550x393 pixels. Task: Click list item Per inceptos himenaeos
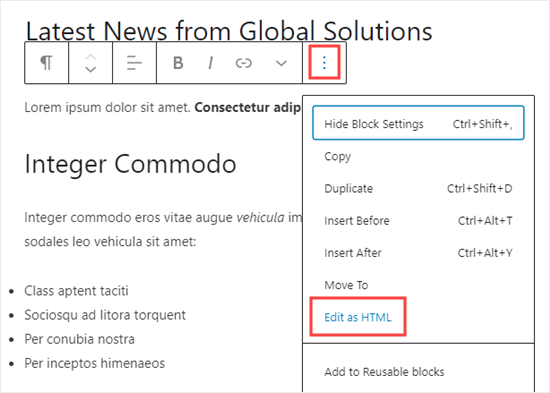(x=94, y=364)
